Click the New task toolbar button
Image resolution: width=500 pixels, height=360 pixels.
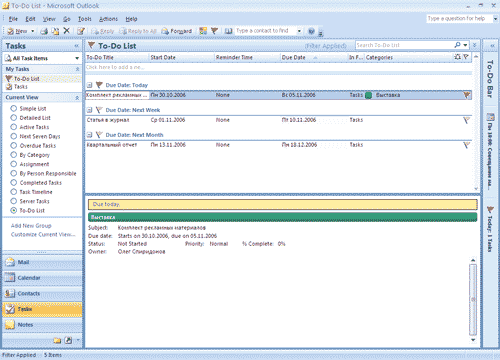pyautogui.click(x=17, y=31)
